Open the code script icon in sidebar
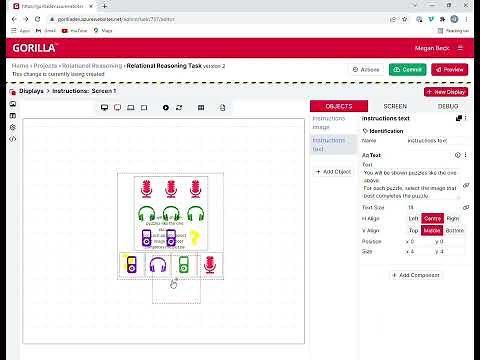The height and width of the screenshot is (360, 480). (13, 139)
